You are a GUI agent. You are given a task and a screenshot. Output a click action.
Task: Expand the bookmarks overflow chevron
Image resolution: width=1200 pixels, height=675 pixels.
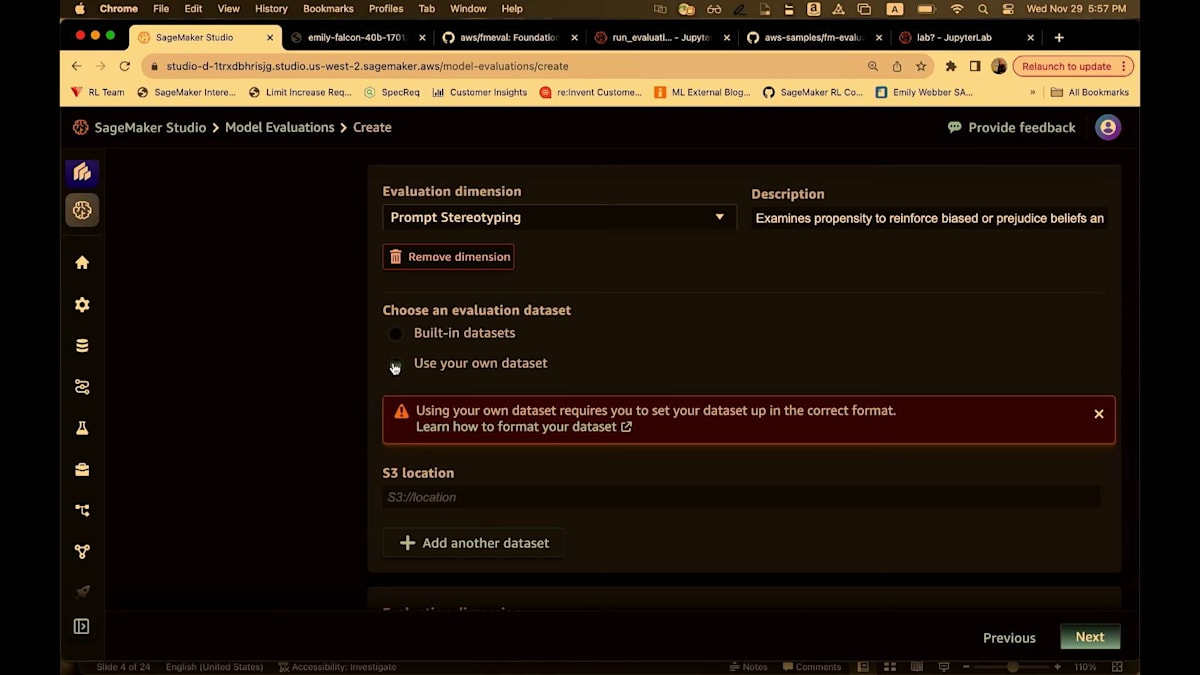1033,92
